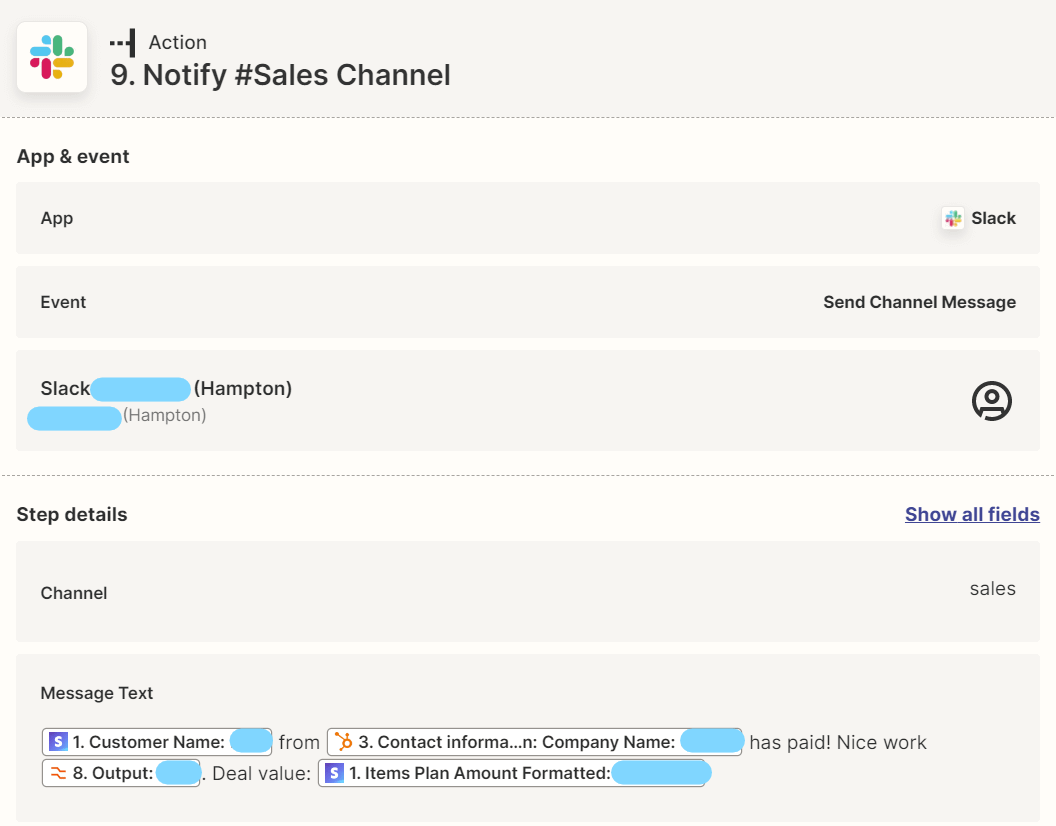Click the Slack (Hampton) account name
Screen dimensions: 1056x826
(166, 388)
